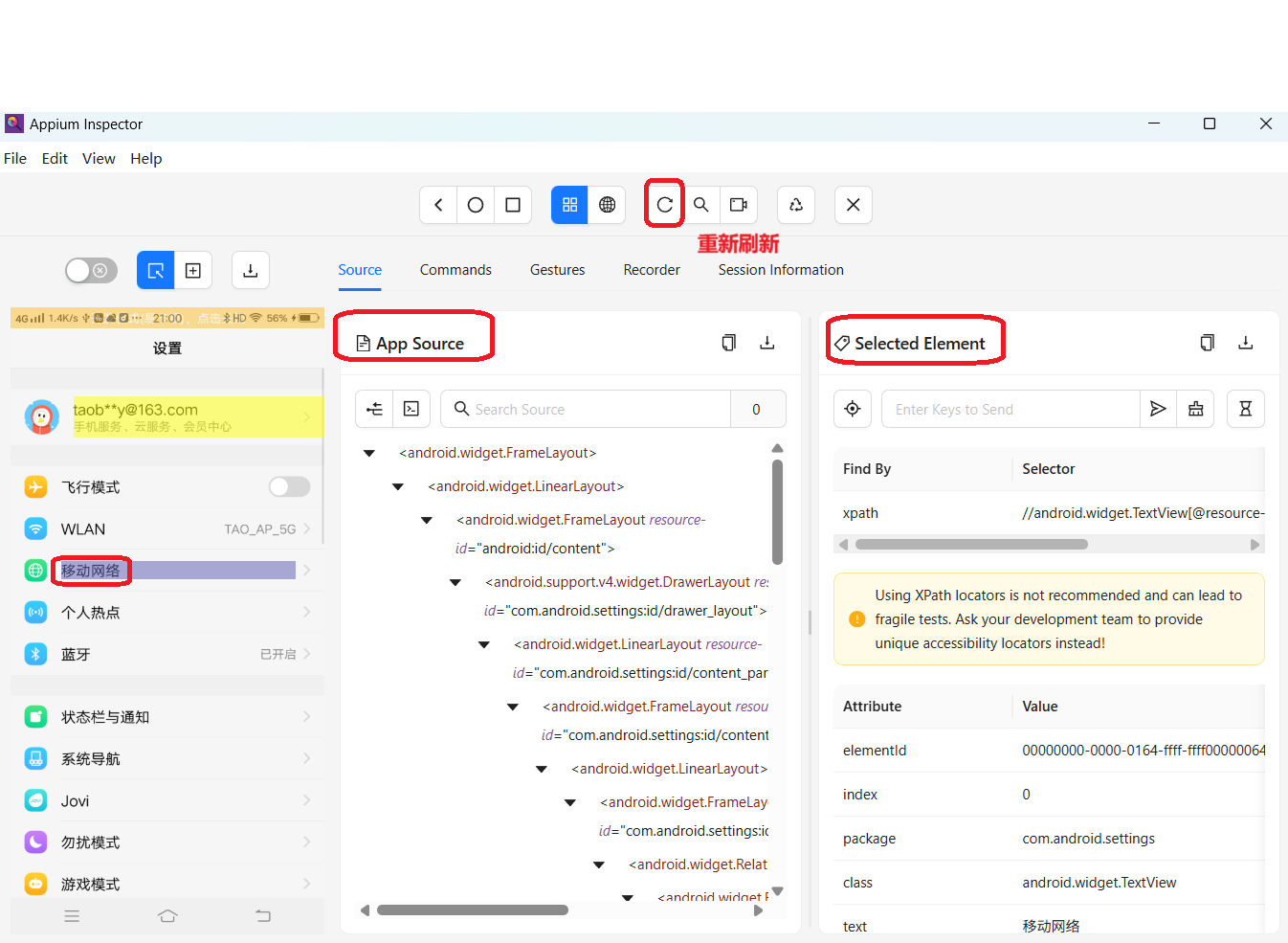The height and width of the screenshot is (943, 1288).
Task: Copy App Source XML to clipboard
Action: [729, 343]
